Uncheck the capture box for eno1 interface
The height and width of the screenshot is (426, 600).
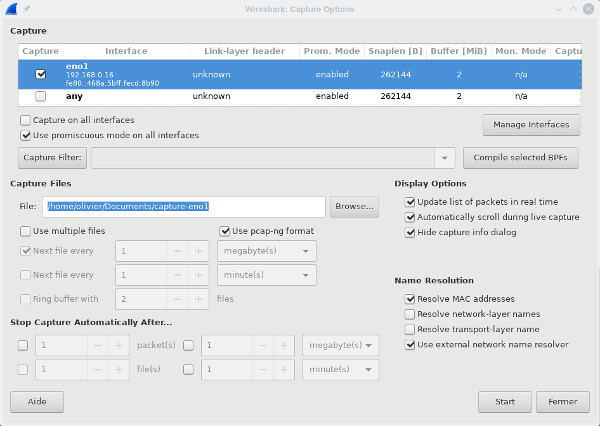[x=40, y=74]
